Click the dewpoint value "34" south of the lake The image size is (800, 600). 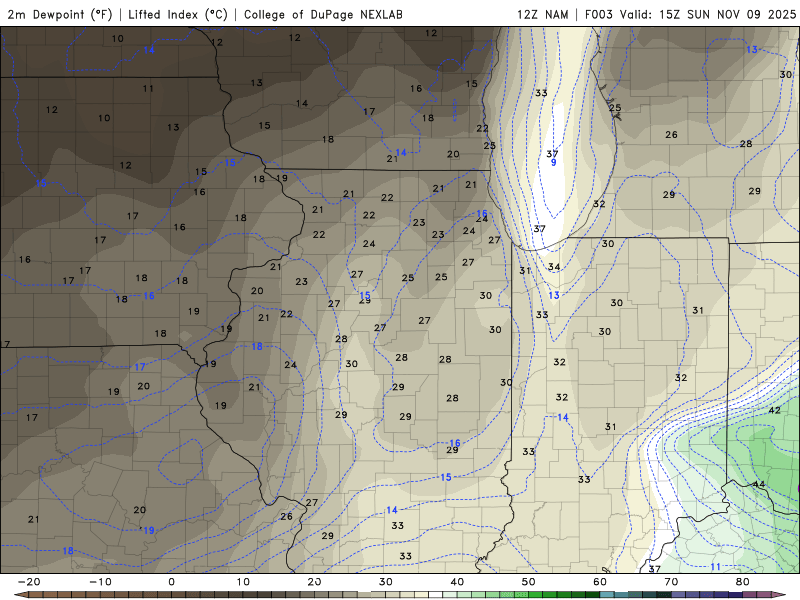click(554, 267)
